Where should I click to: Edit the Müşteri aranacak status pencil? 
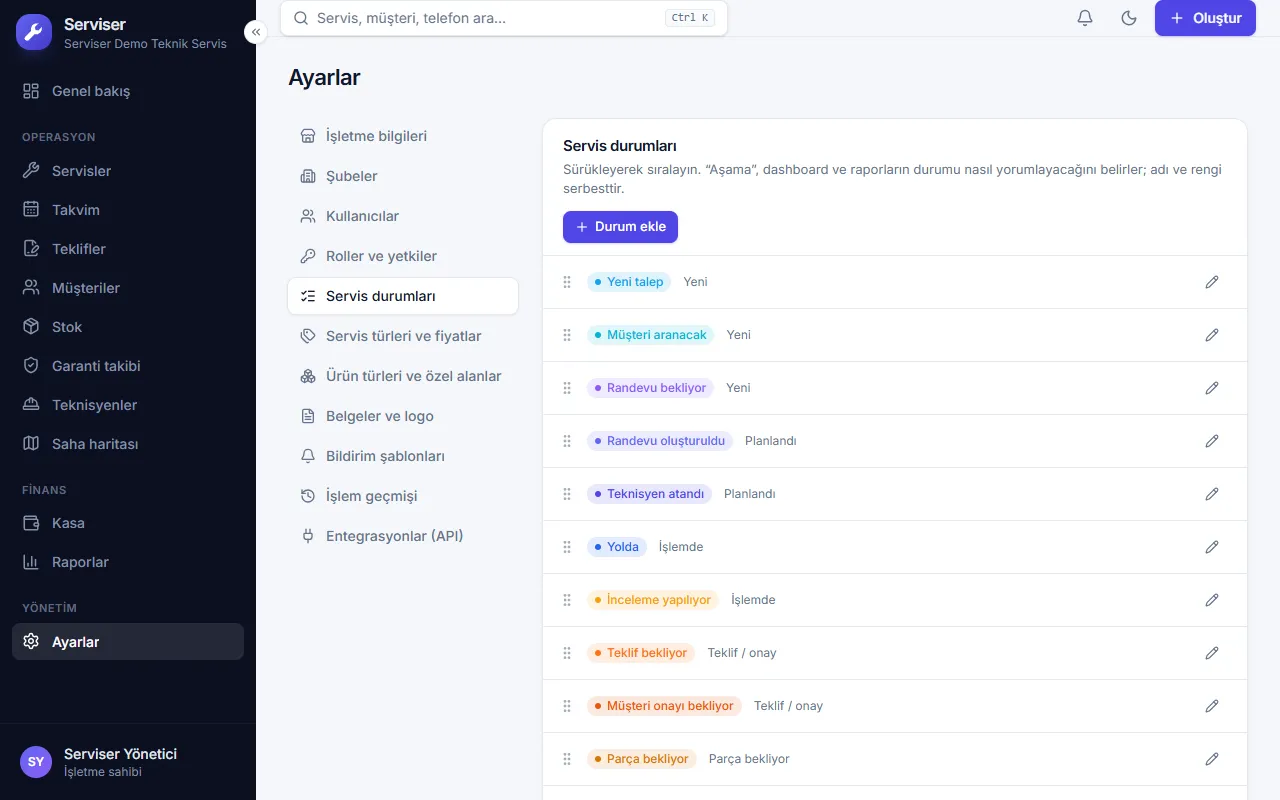[1212, 335]
